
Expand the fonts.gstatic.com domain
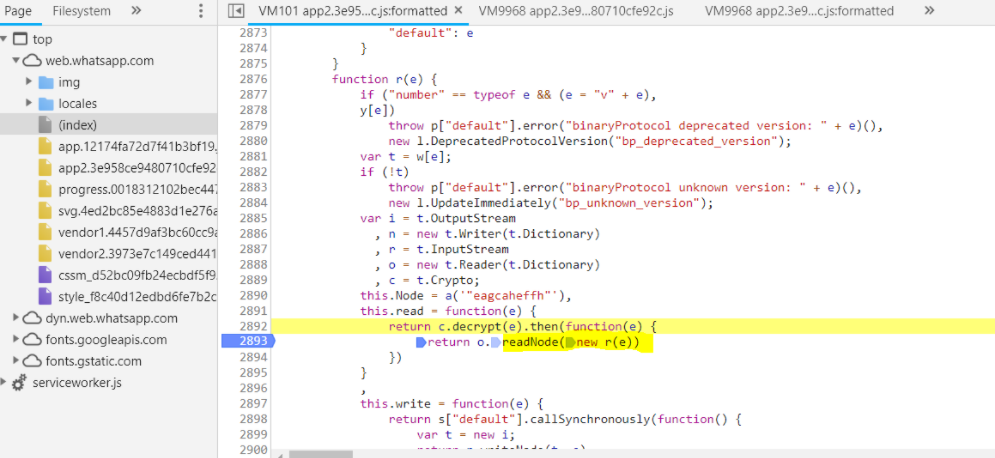pyautogui.click(x=15, y=361)
